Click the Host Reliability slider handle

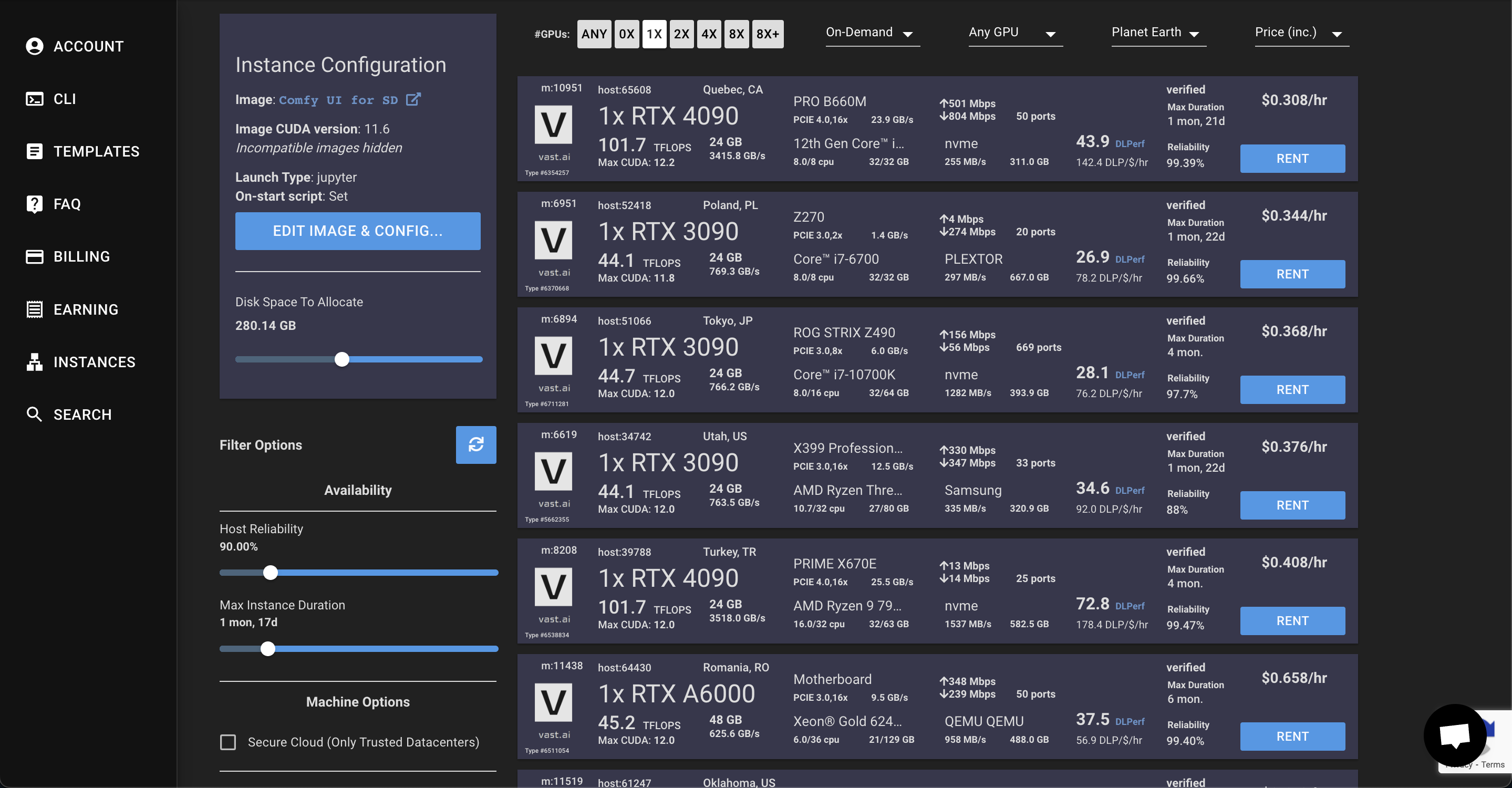coord(270,573)
